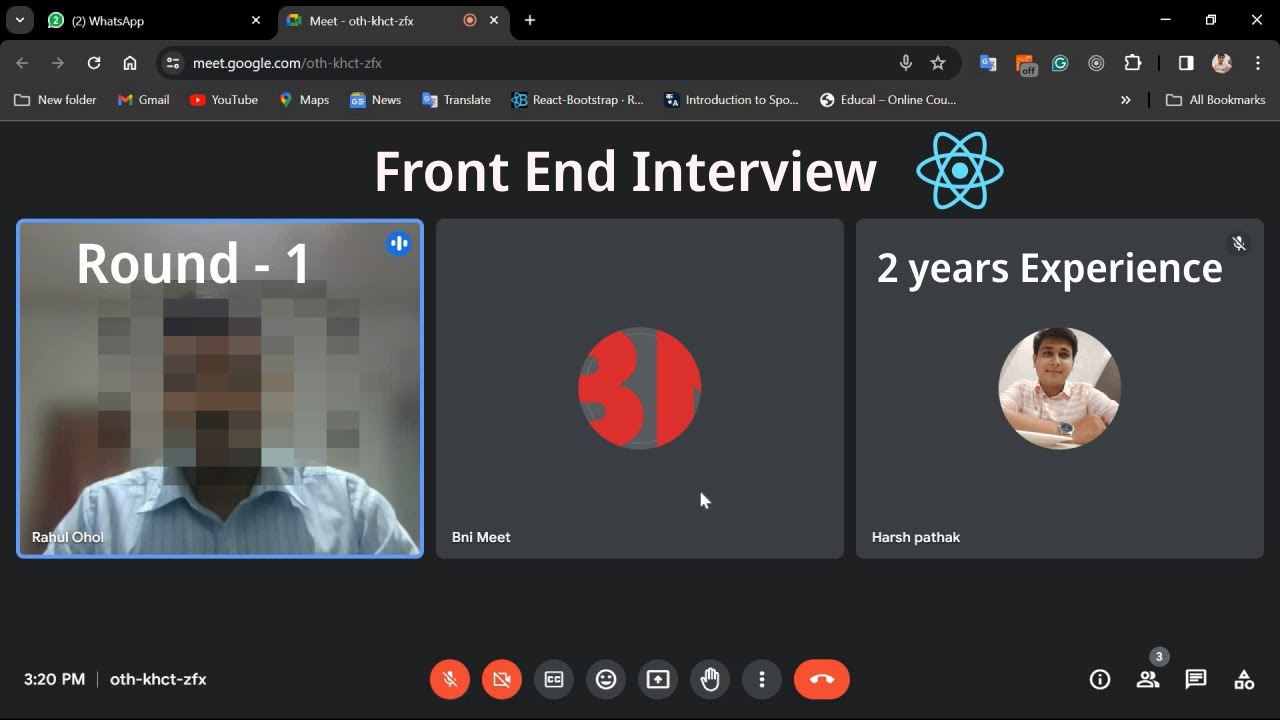This screenshot has width=1280, height=720.
Task: Reload the Meet page
Action: pyautogui.click(x=94, y=63)
